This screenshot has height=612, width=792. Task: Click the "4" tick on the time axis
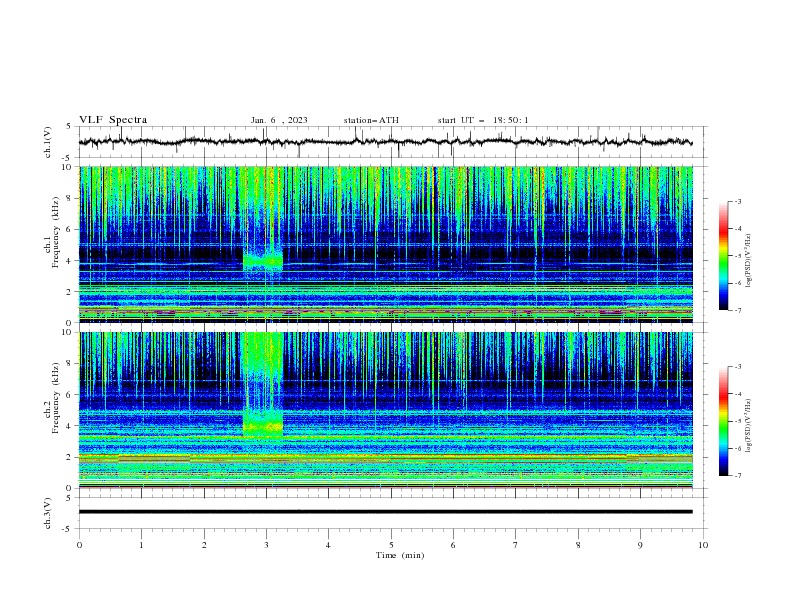coord(329,545)
